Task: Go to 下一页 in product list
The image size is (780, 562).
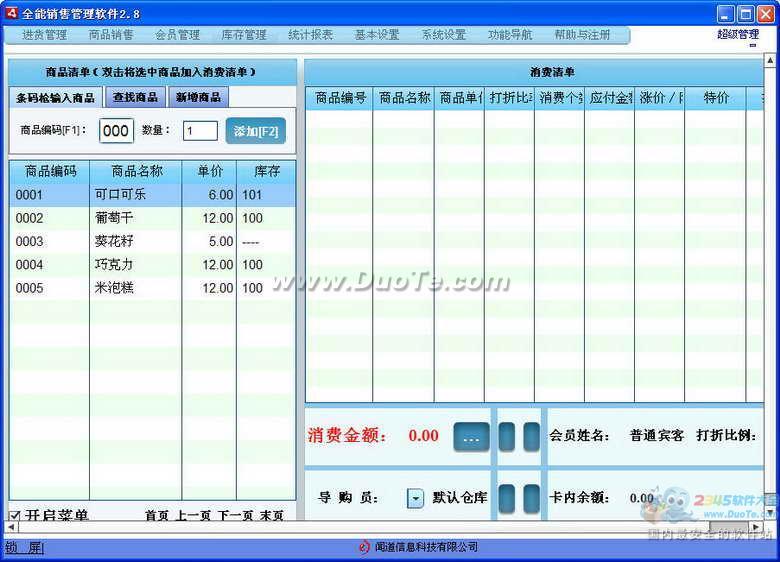Action: (236, 516)
